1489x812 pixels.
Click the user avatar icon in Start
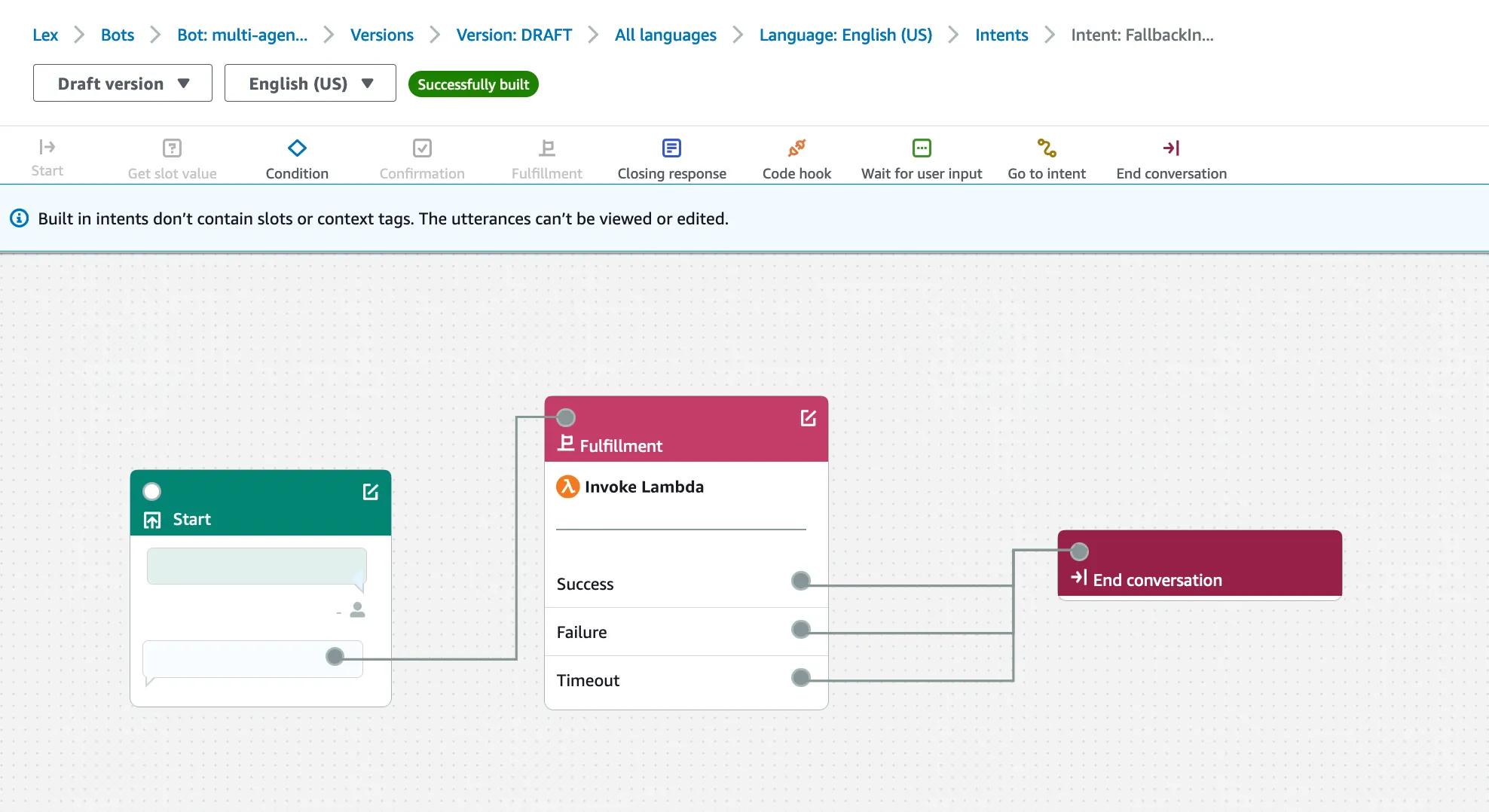[357, 610]
